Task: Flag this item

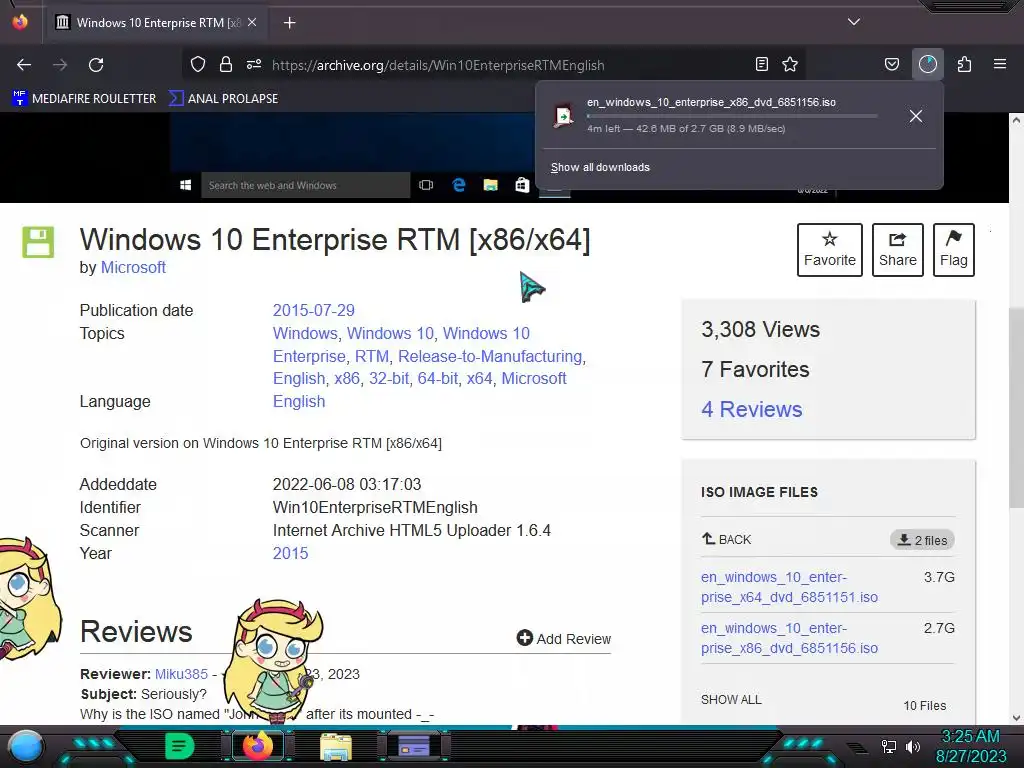Action: point(953,250)
